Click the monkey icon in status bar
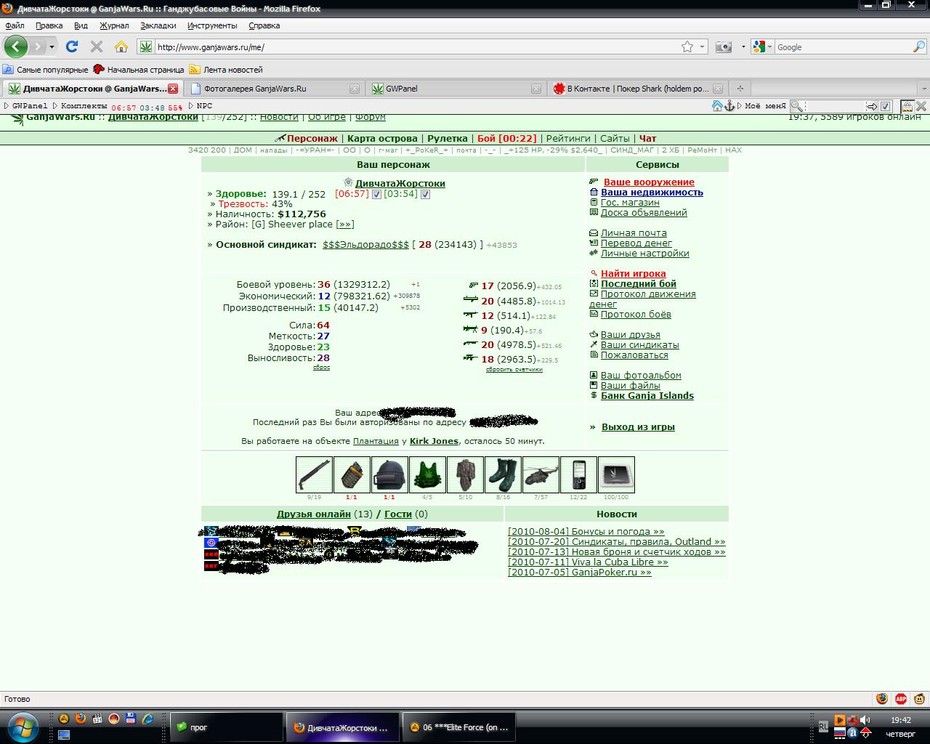Image resolution: width=930 pixels, height=744 pixels. pyautogui.click(x=920, y=699)
